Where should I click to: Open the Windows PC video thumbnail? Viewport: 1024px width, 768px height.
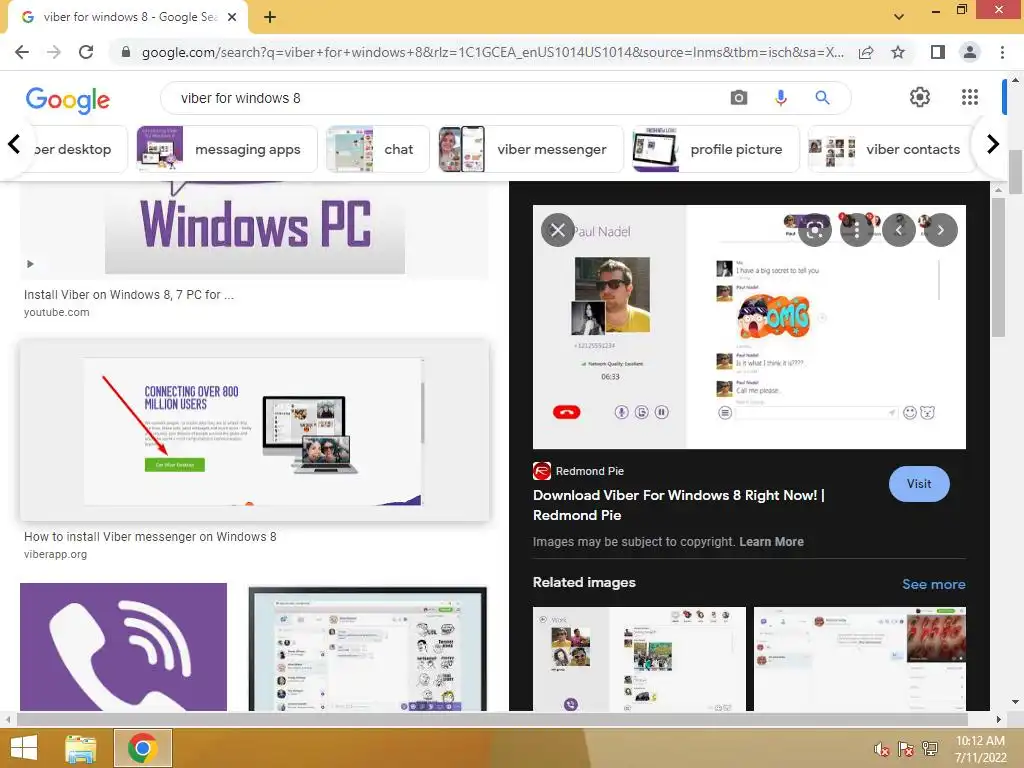click(254, 230)
